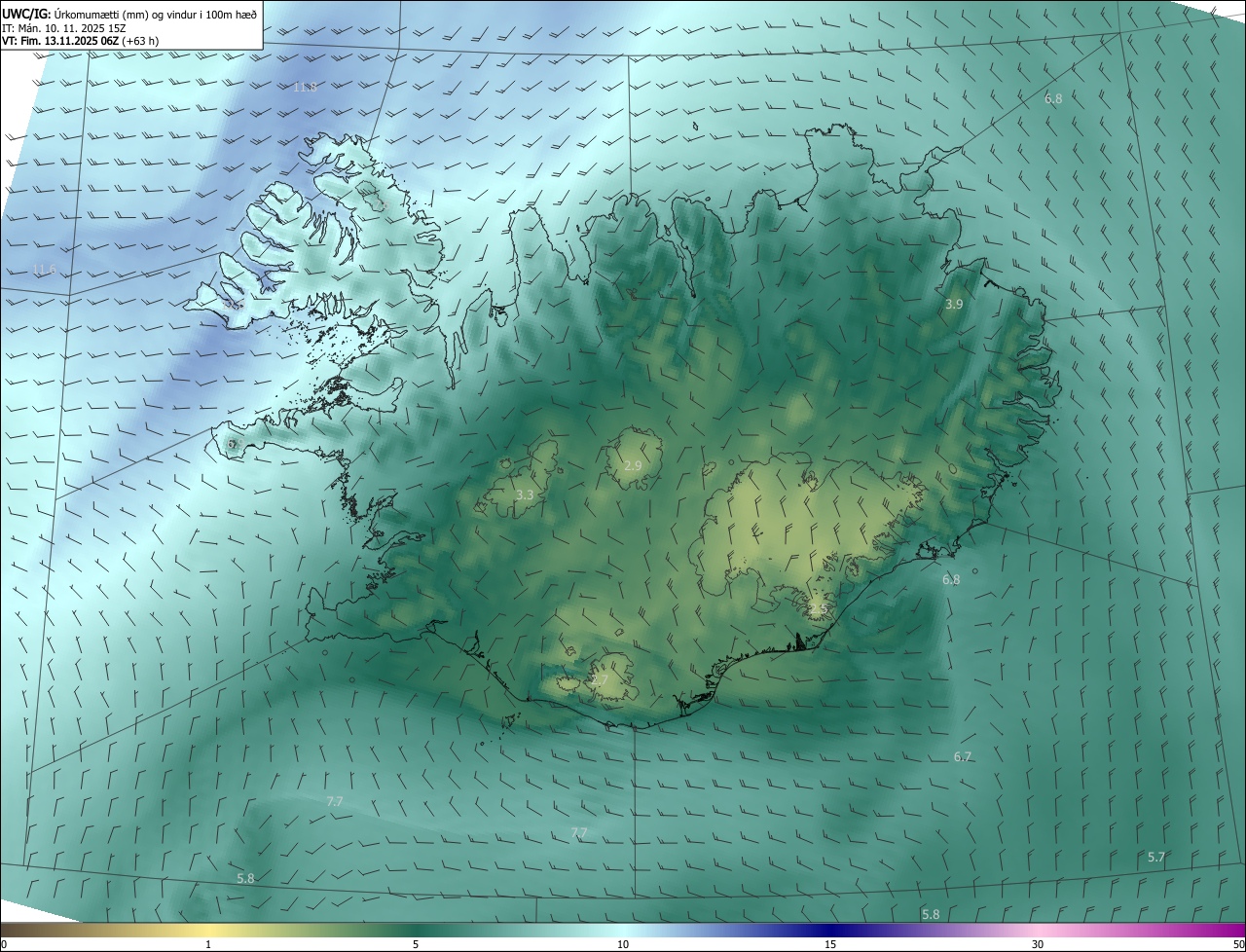Click the color scale tick label 50
1246x952 pixels.
(1238, 944)
